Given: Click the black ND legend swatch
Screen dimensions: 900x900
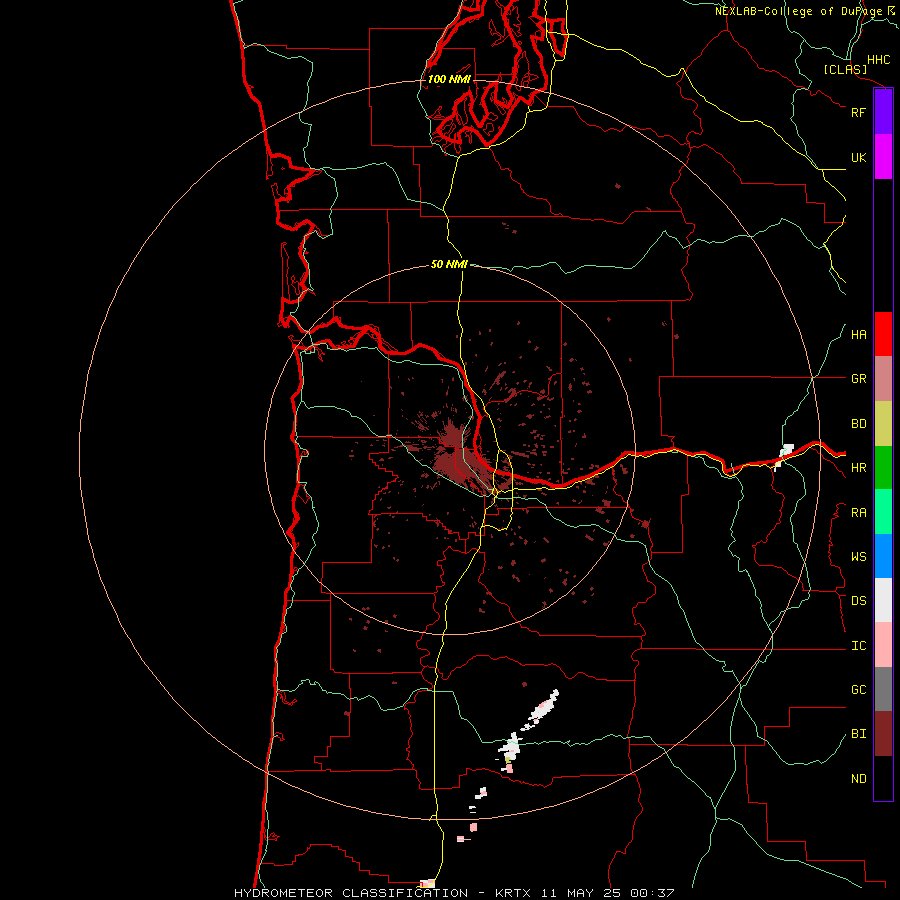Looking at the screenshot, I should tap(883, 778).
